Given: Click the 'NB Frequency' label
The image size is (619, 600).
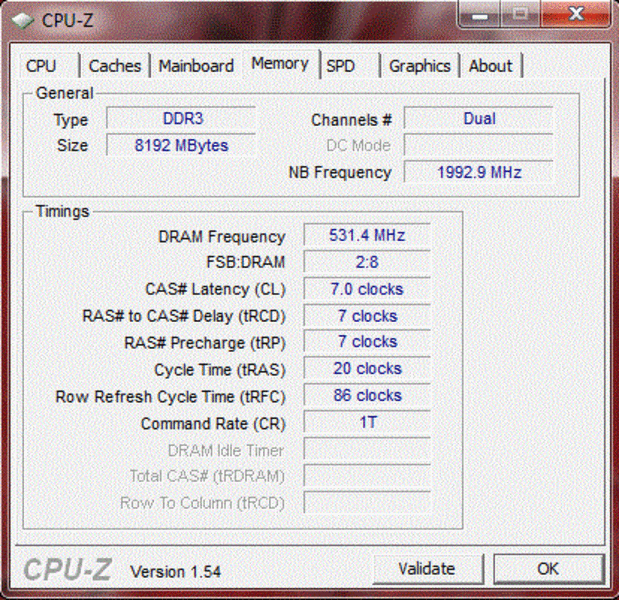Looking at the screenshot, I should 340,172.
